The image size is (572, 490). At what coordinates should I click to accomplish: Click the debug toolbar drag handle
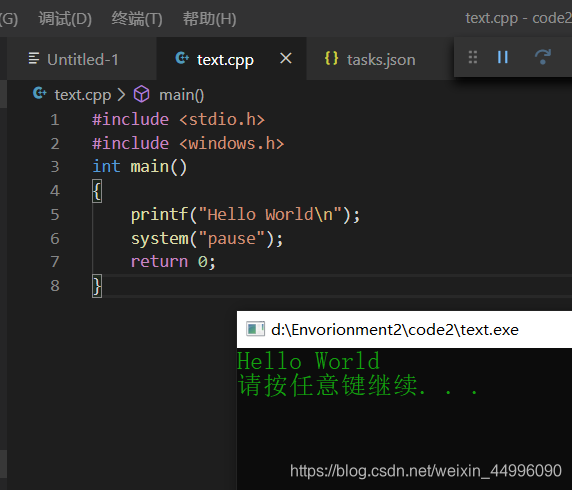click(x=472, y=57)
